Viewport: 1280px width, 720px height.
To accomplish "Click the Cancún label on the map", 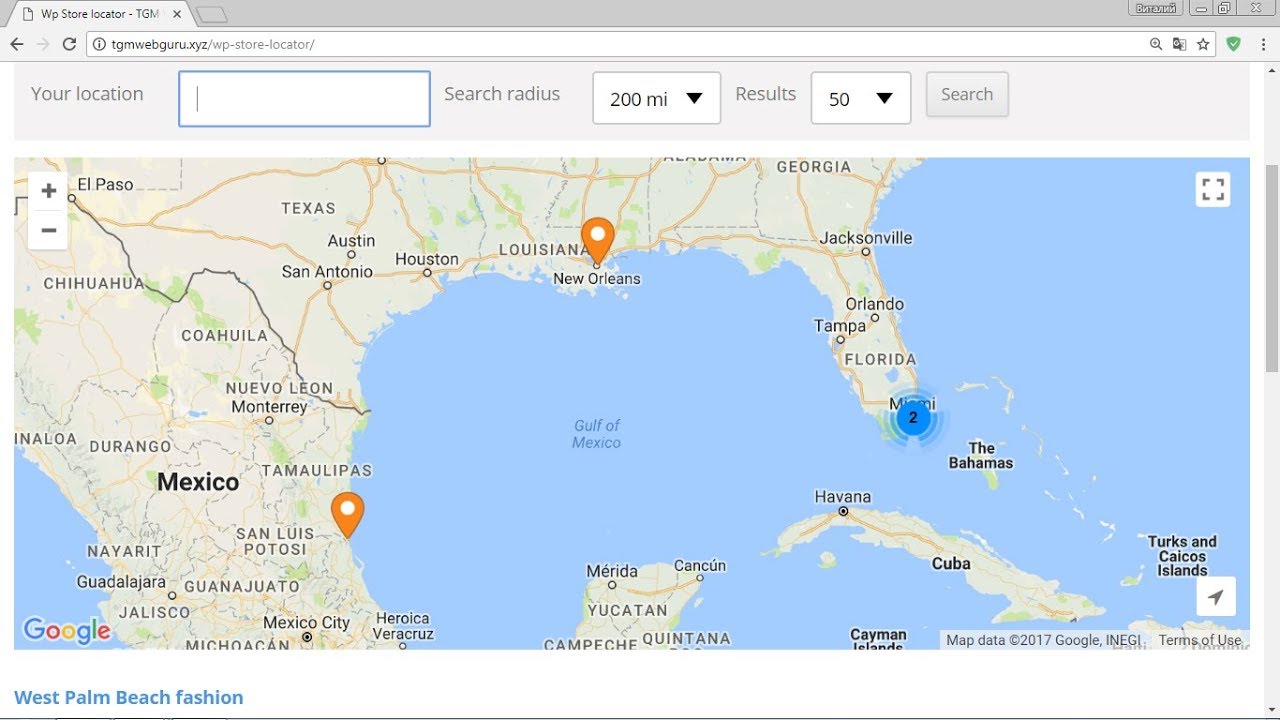I will pyautogui.click(x=700, y=565).
